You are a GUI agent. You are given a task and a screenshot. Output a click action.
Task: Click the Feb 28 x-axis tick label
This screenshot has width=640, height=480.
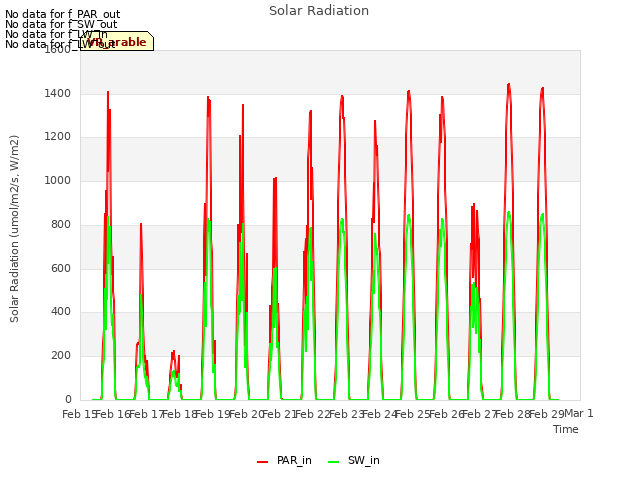(512, 414)
